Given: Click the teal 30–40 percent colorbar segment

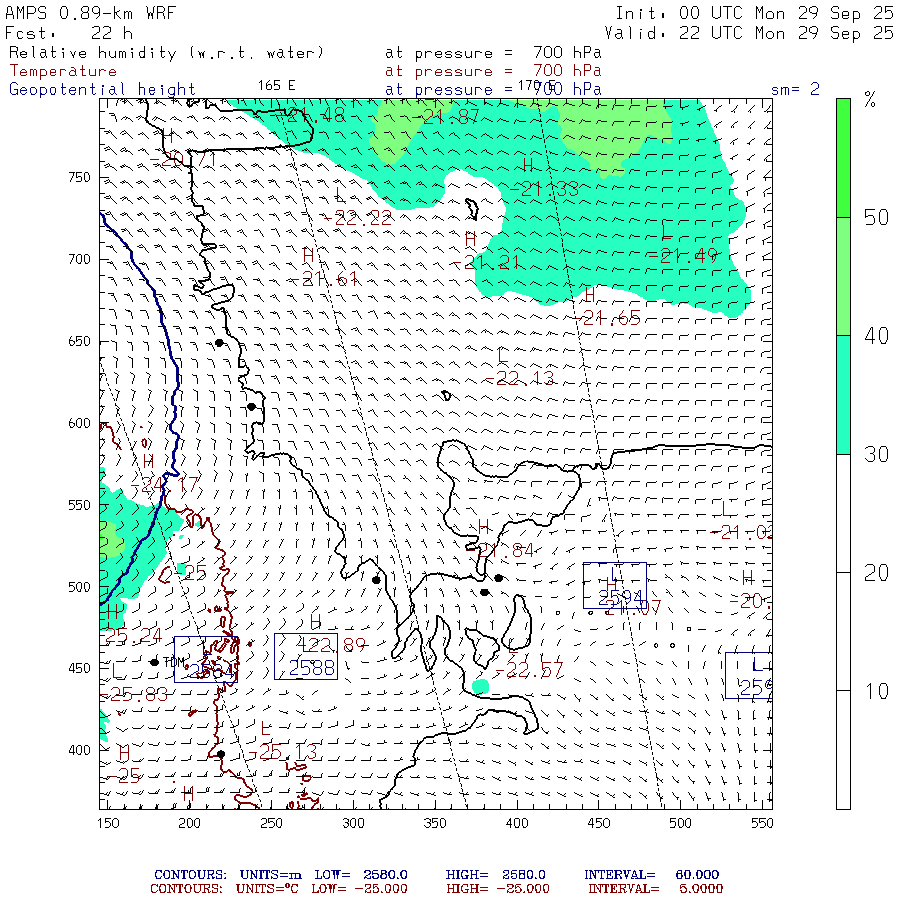Looking at the screenshot, I should tap(843, 394).
